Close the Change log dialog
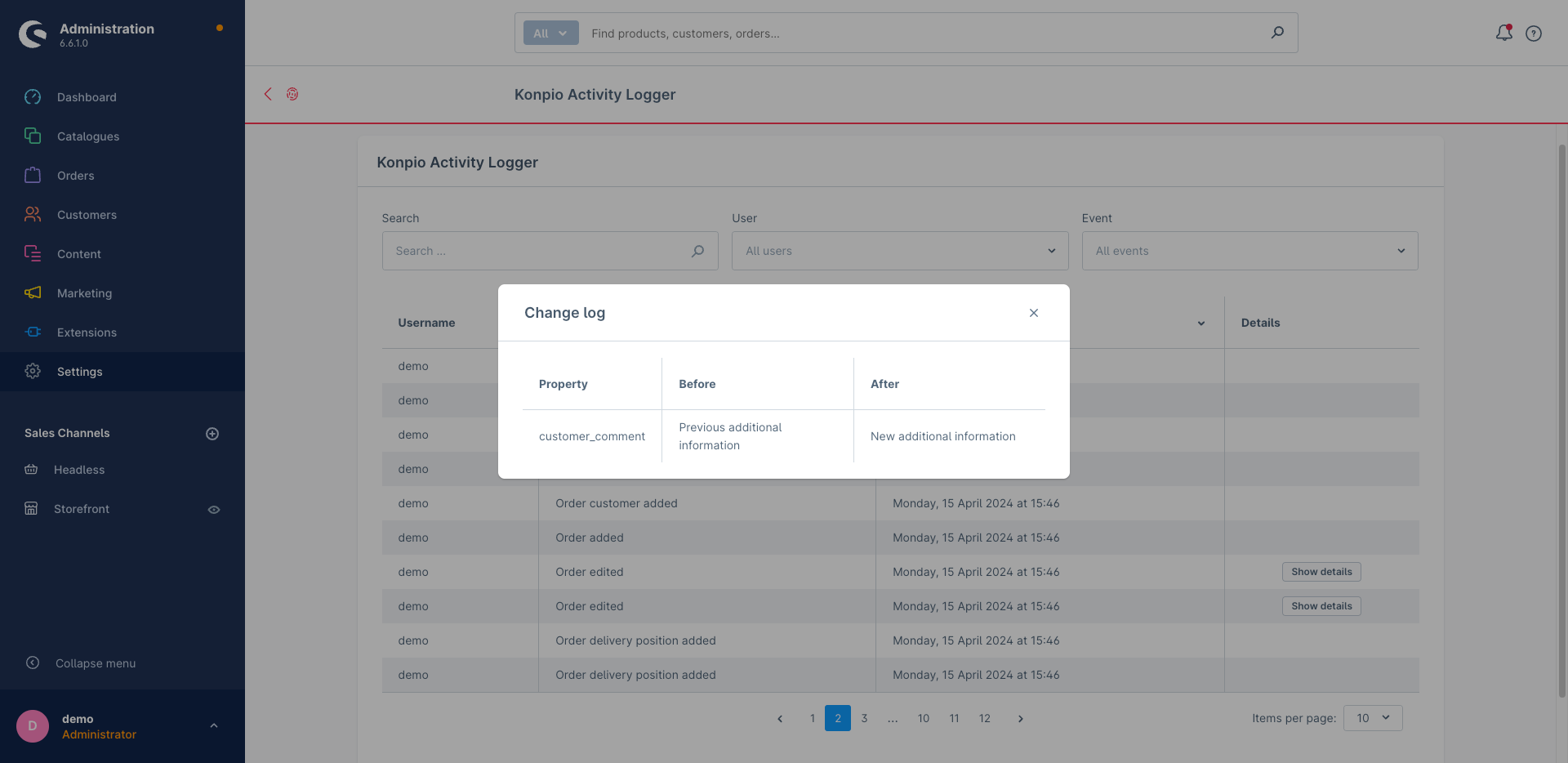This screenshot has height=763, width=1568. pyautogui.click(x=1034, y=313)
